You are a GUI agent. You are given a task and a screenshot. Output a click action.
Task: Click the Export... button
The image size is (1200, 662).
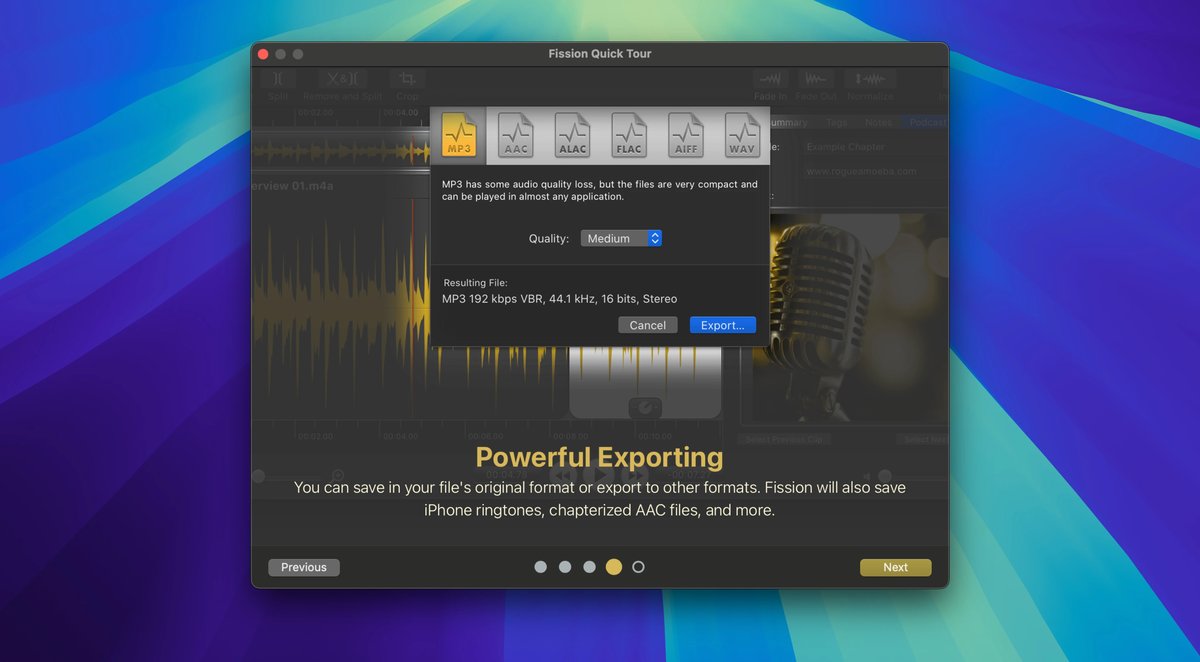[722, 325]
